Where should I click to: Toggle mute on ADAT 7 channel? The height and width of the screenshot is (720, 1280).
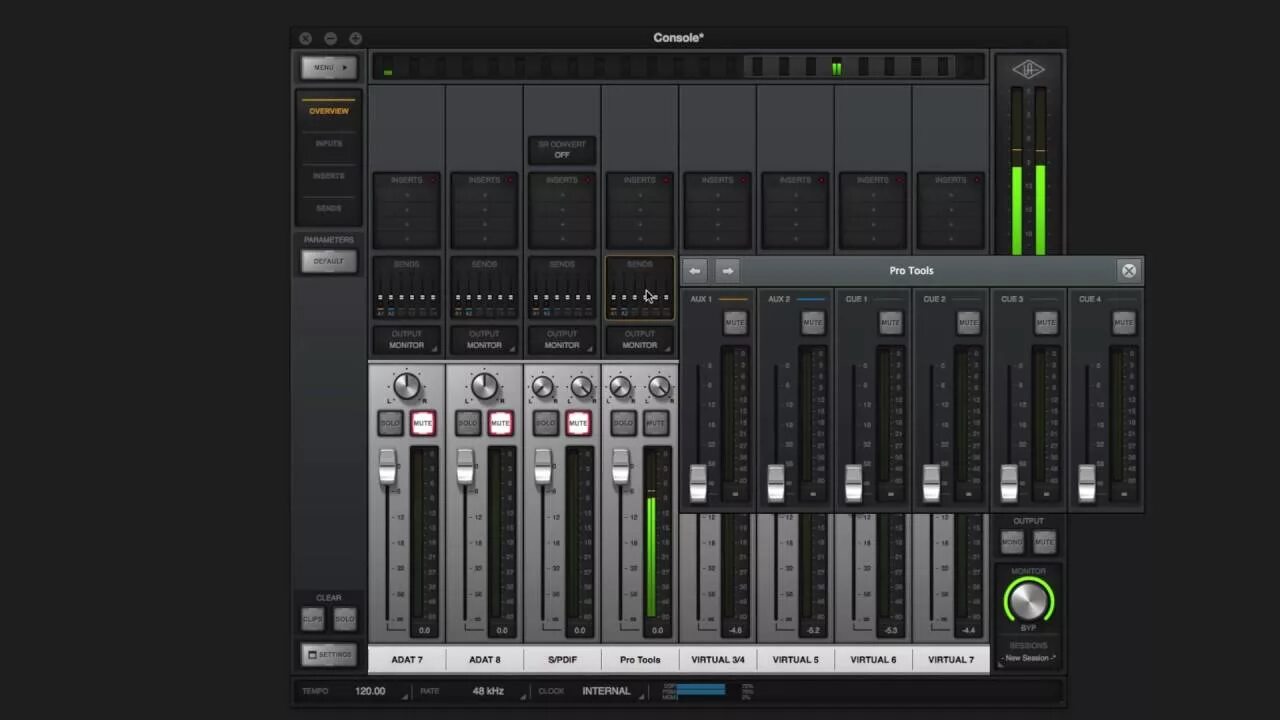click(423, 423)
